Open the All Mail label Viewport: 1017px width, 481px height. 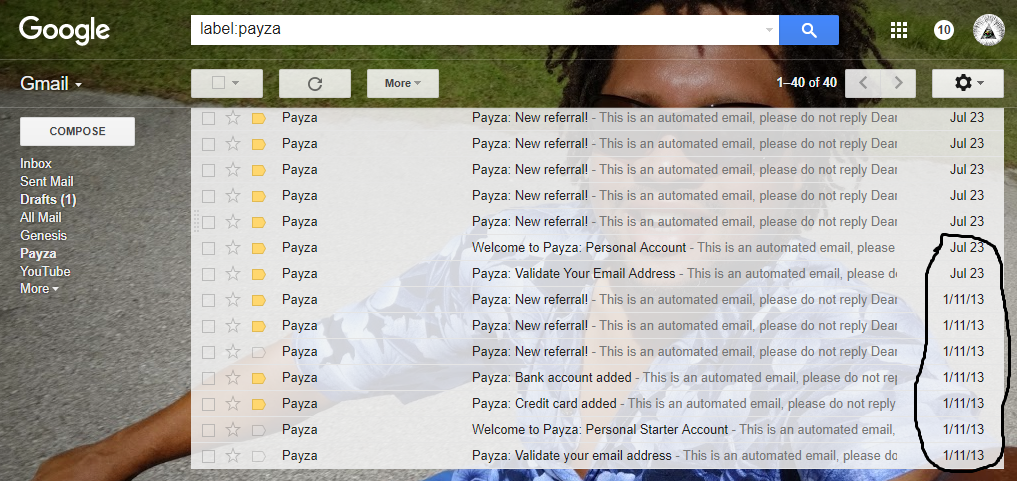tap(41, 218)
